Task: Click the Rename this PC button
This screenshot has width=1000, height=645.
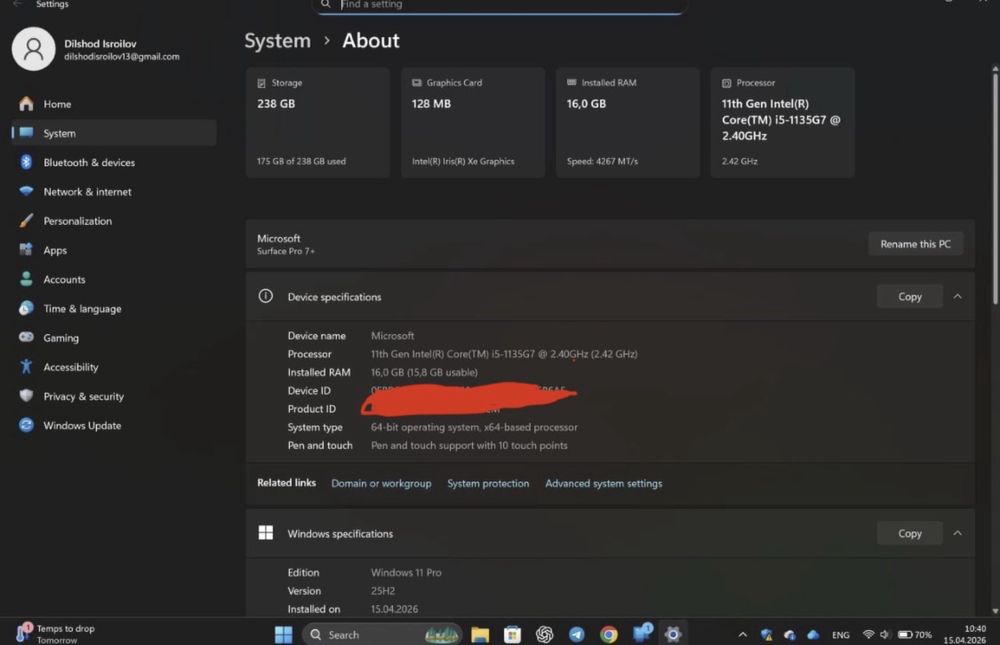Action: (x=915, y=244)
